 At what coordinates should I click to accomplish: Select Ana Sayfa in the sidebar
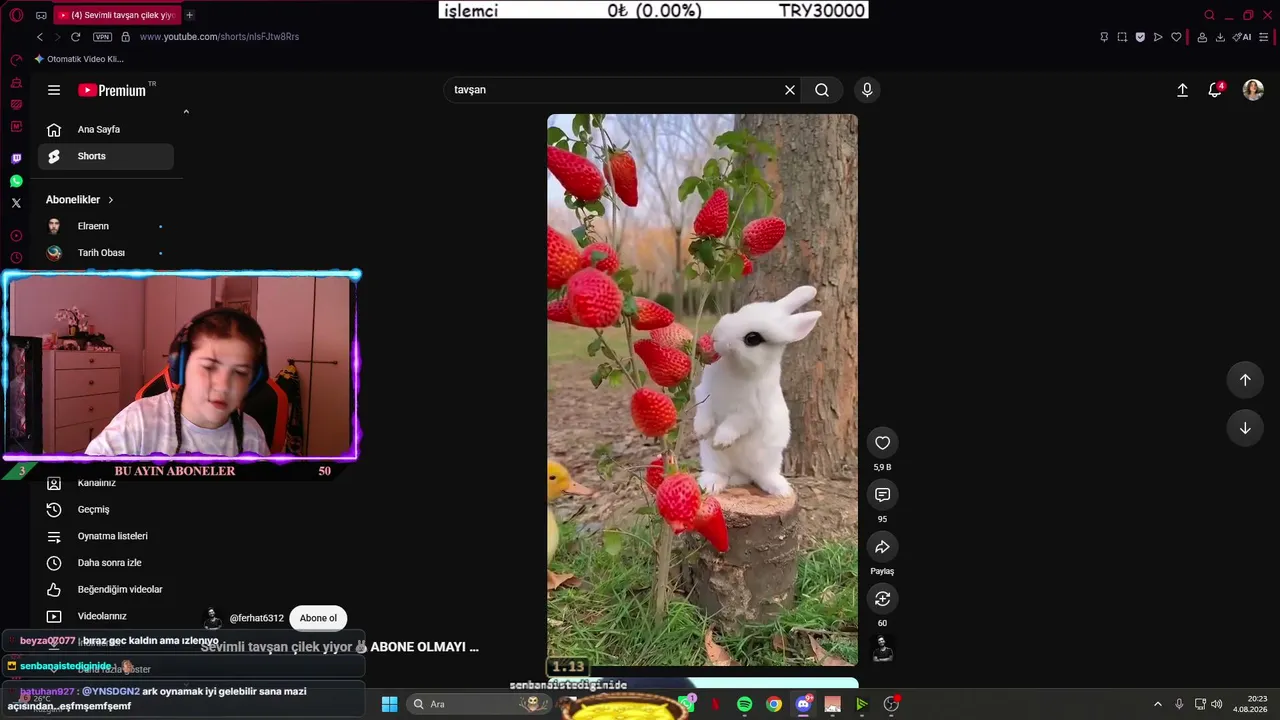tap(105, 129)
